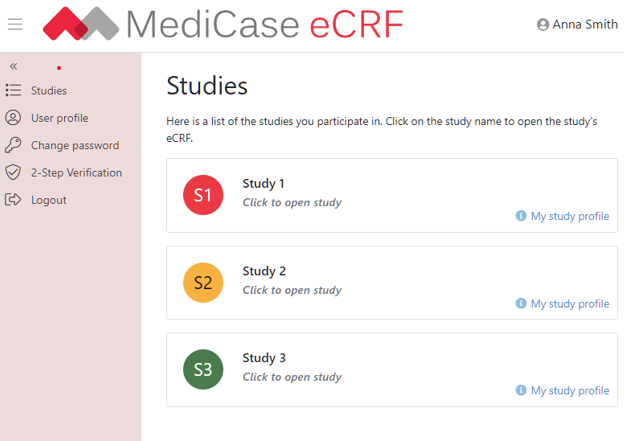
Task: Open the Anna Smith user menu
Action: point(577,24)
